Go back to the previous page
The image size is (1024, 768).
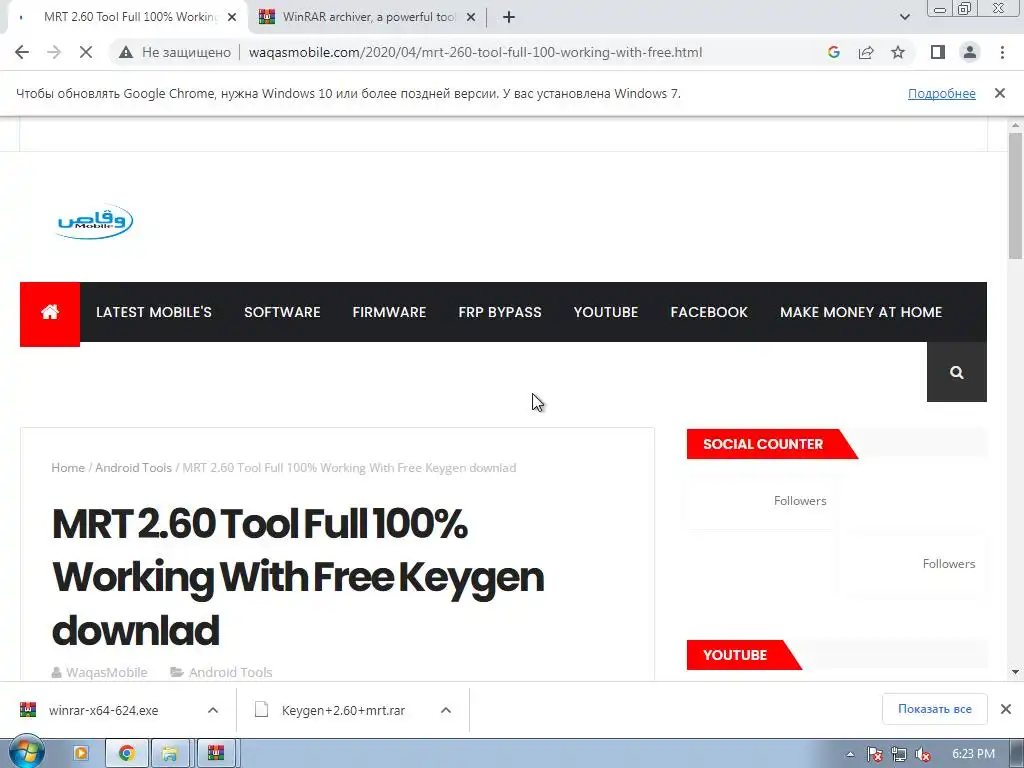point(22,52)
